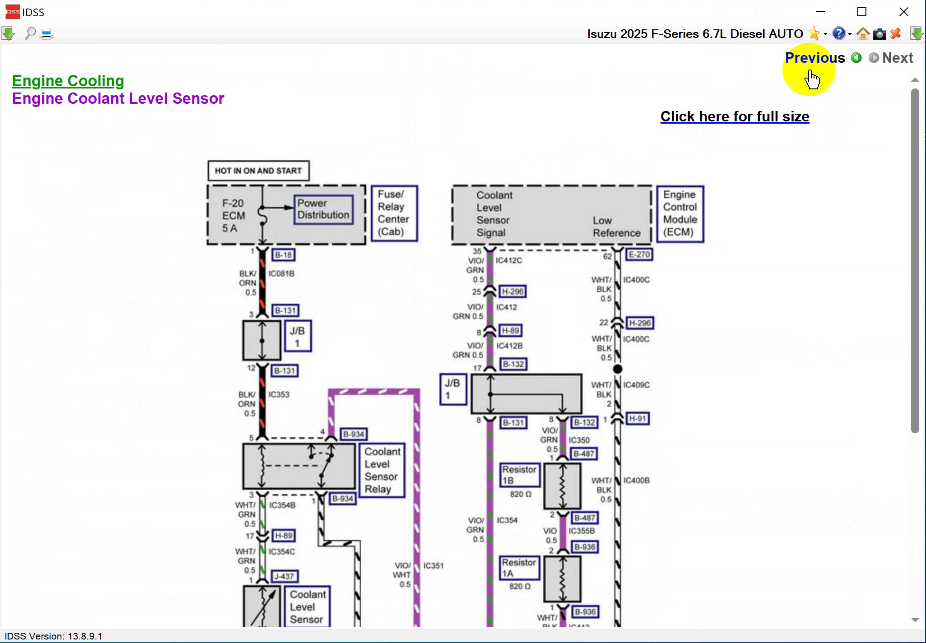Viewport: 926px width, 643px height.
Task: Expand the Help icon dropdown arrow
Action: tap(849, 33)
